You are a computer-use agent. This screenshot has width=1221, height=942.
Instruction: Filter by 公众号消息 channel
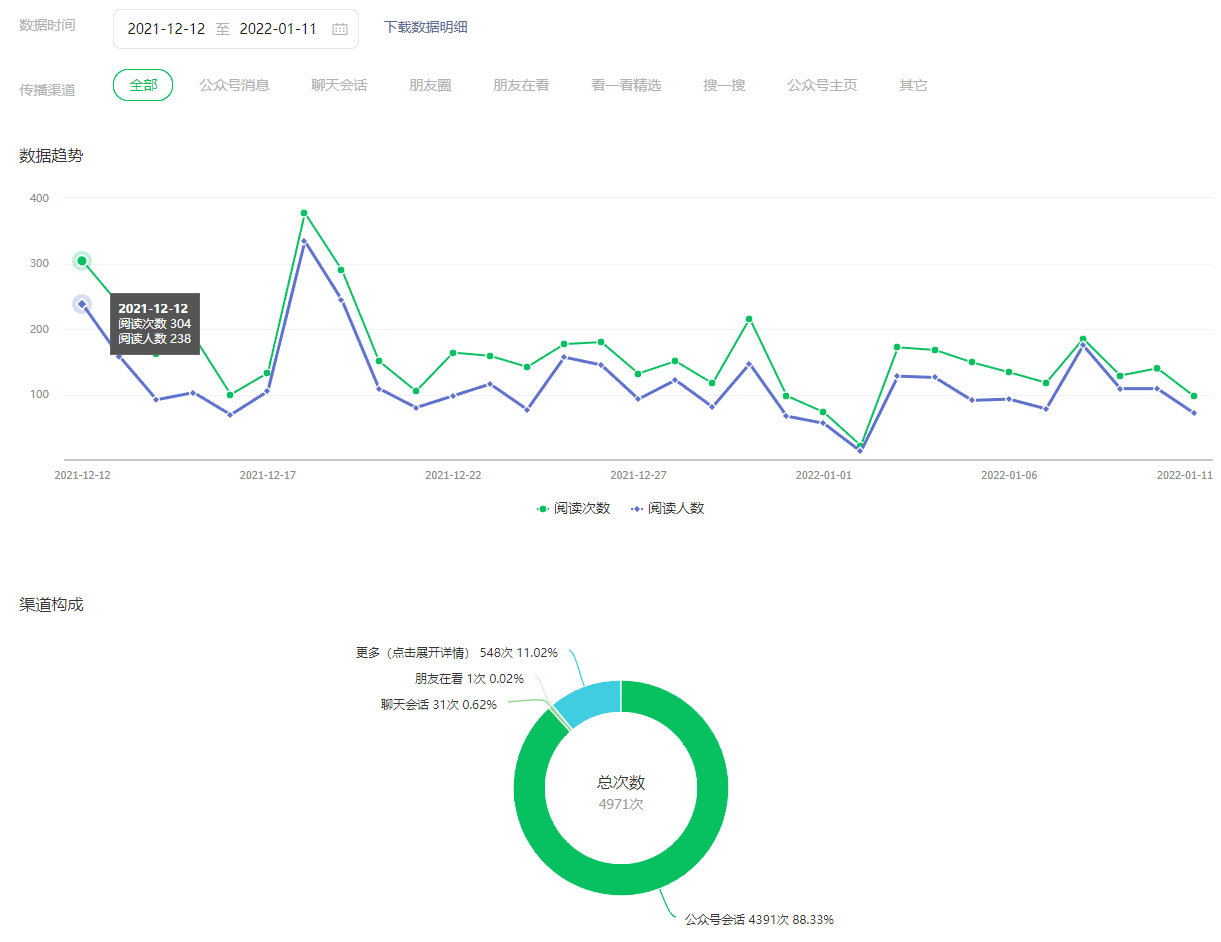click(x=234, y=85)
